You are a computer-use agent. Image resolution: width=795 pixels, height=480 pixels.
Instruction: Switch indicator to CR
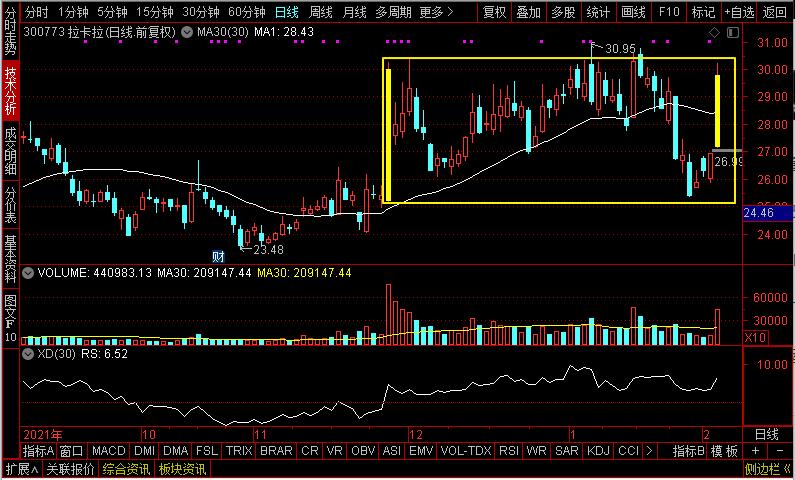click(310, 451)
